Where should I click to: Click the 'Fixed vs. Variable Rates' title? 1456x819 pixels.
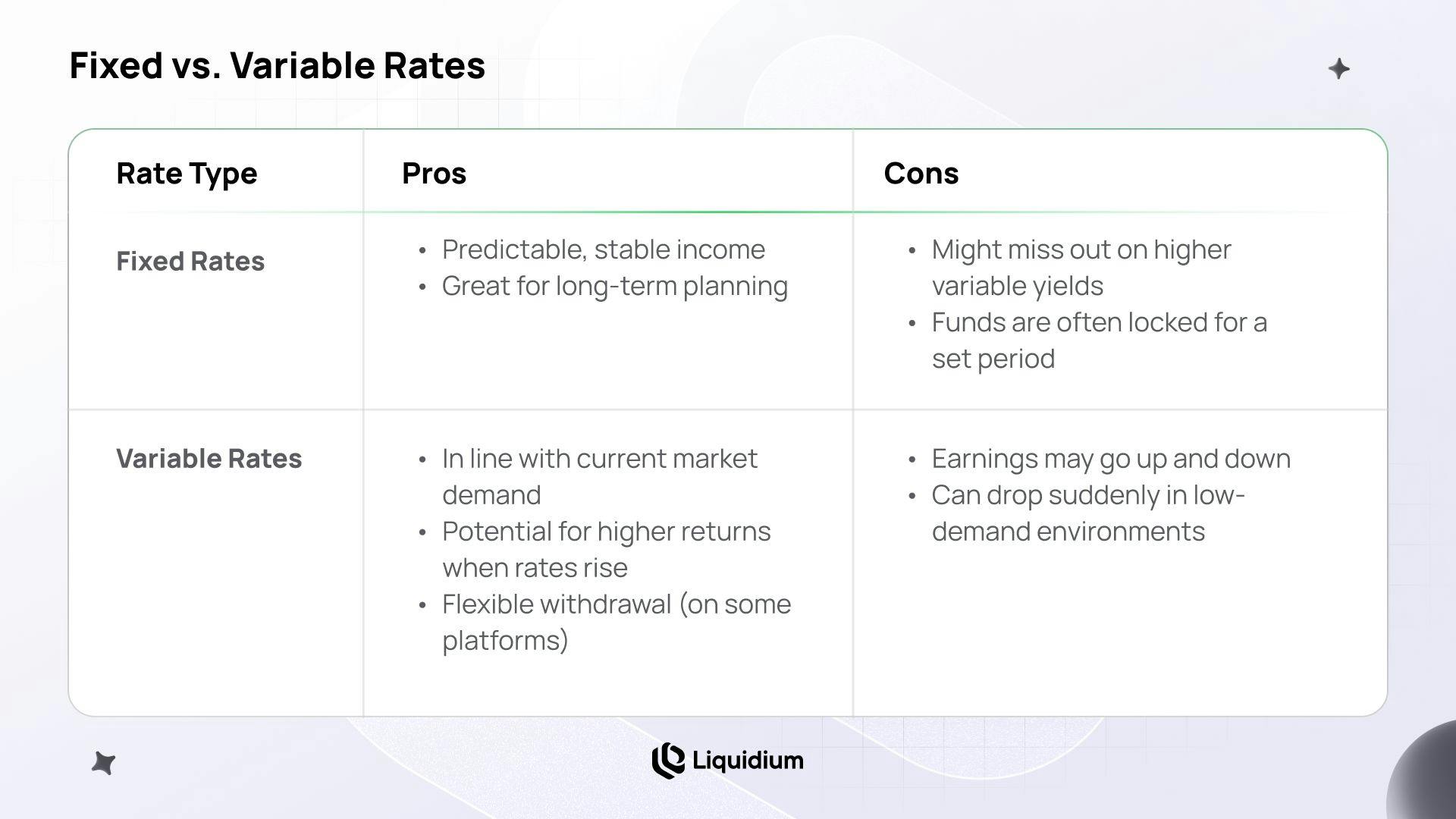coord(278,65)
